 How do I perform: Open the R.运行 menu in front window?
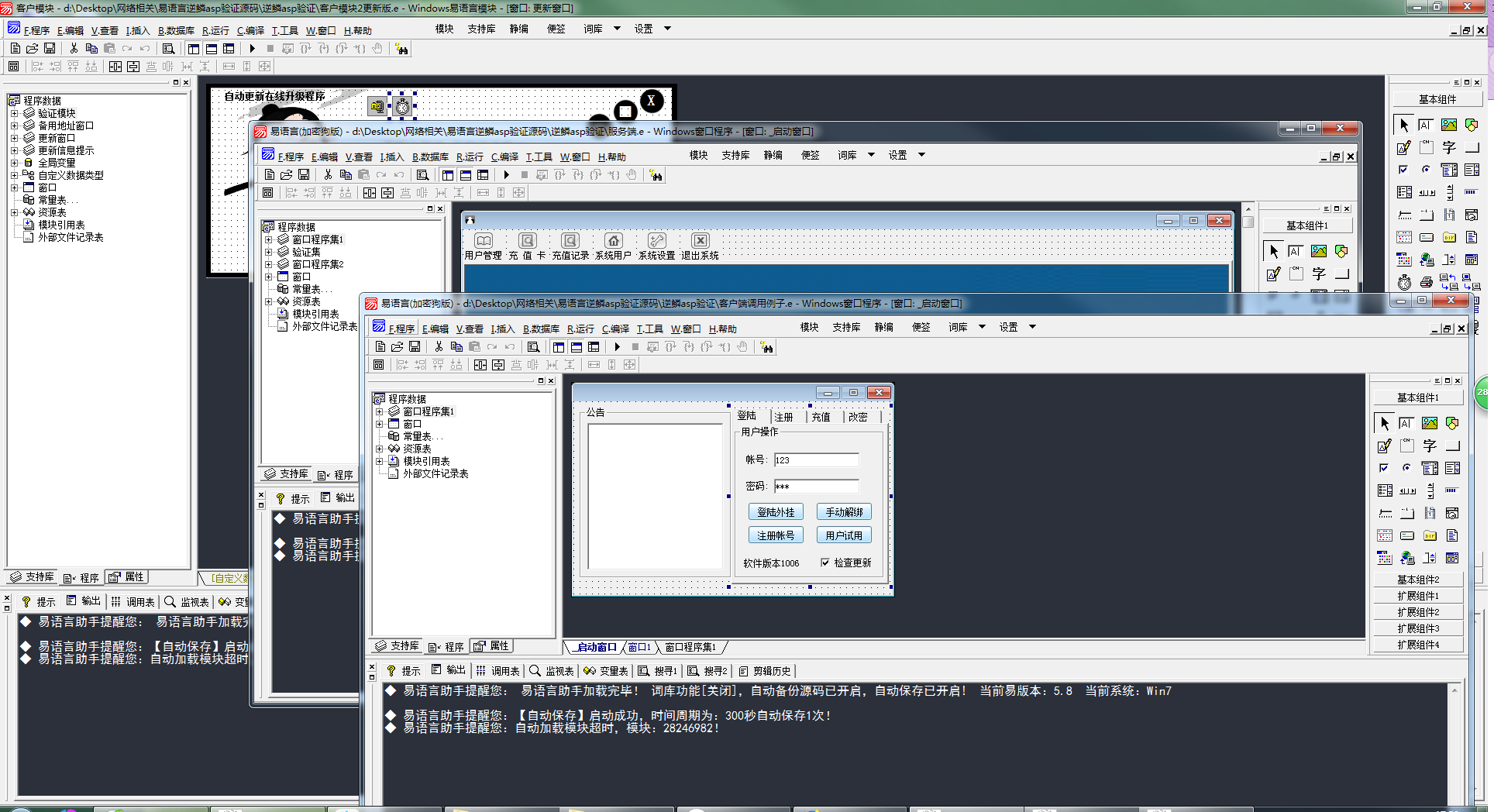(580, 329)
